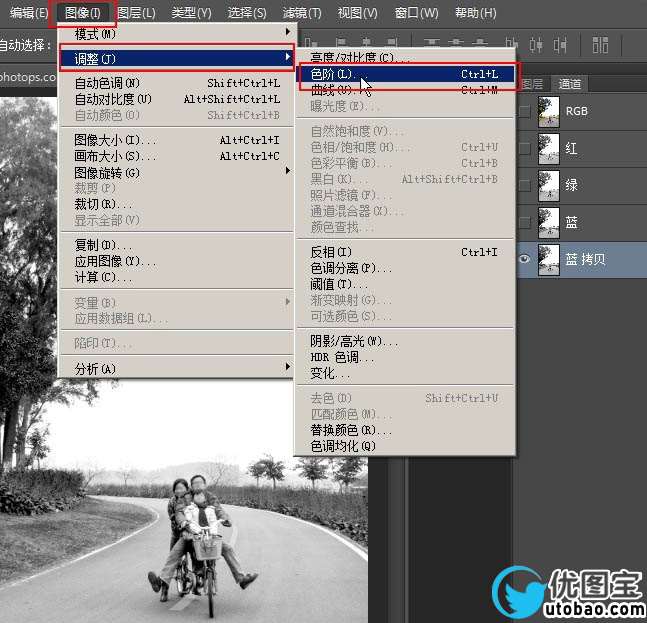
Task: Toggle visibility box of 蓝 channel
Action: [524, 223]
